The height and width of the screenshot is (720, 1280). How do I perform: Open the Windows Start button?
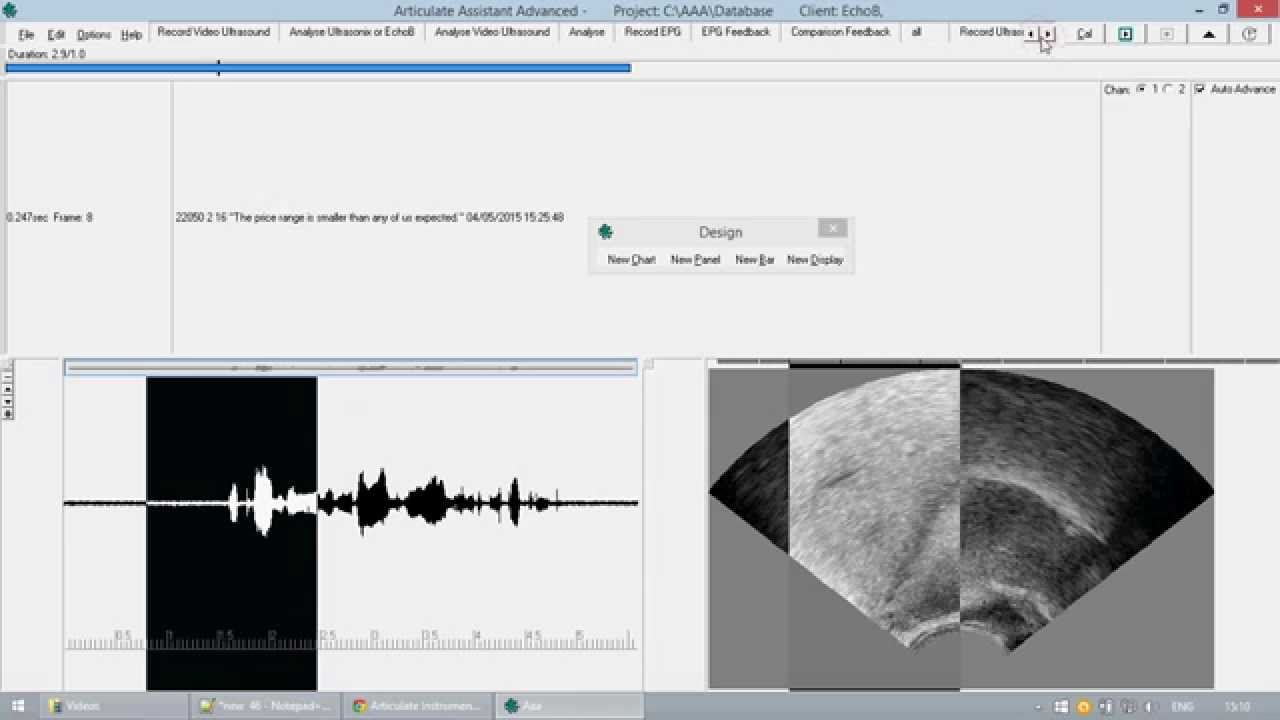18,706
